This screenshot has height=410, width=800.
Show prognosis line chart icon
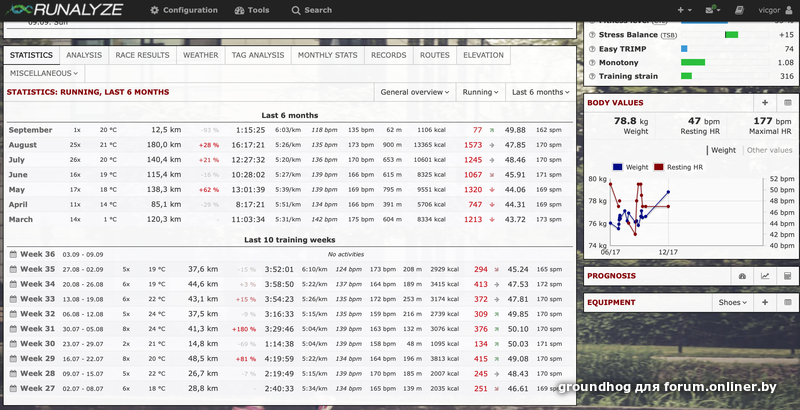click(x=765, y=276)
